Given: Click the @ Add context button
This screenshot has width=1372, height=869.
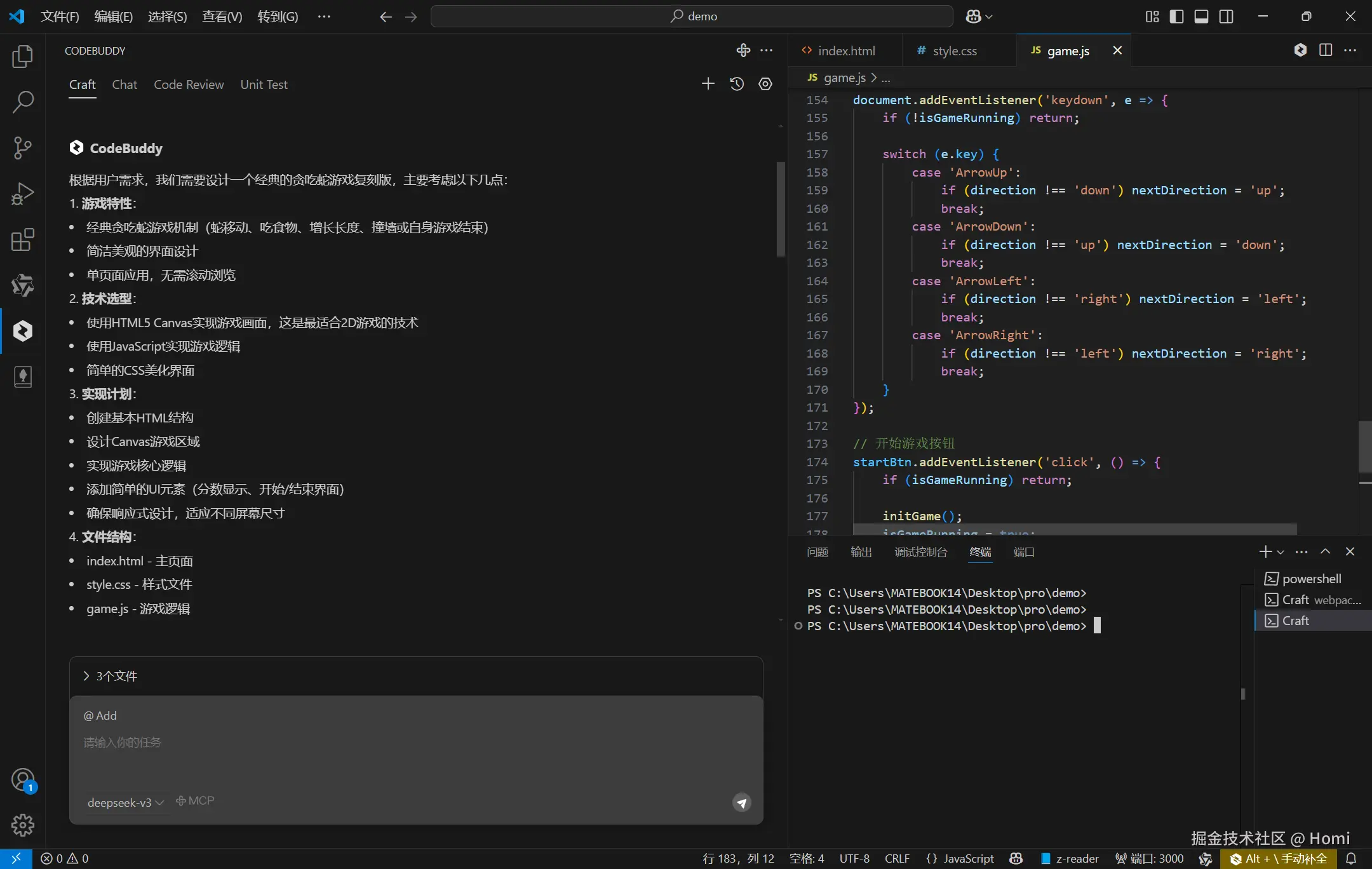Looking at the screenshot, I should [100, 715].
